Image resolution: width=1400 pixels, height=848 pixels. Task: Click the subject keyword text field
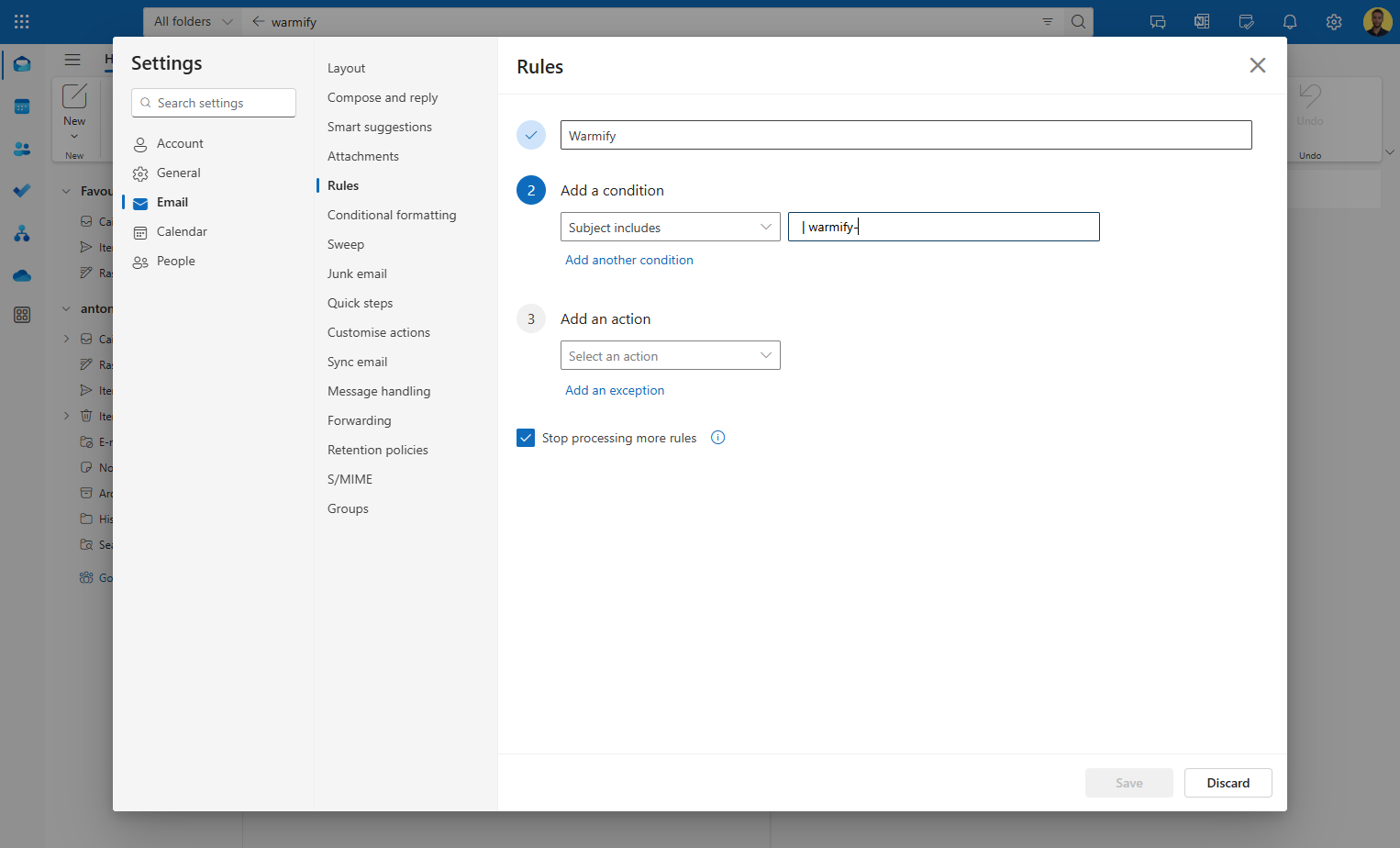pyautogui.click(x=944, y=227)
